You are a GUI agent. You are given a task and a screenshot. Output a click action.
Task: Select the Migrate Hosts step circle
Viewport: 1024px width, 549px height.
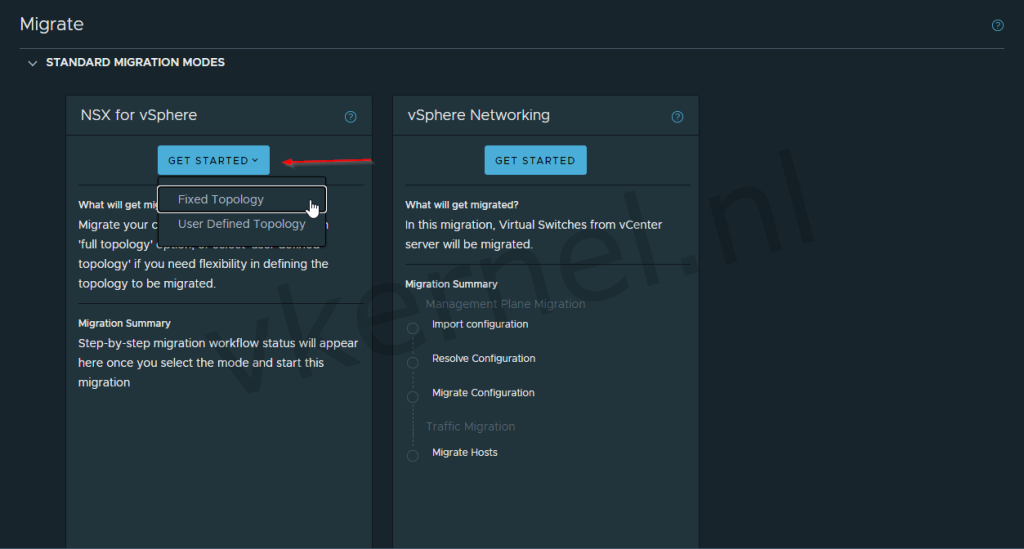[412, 456]
